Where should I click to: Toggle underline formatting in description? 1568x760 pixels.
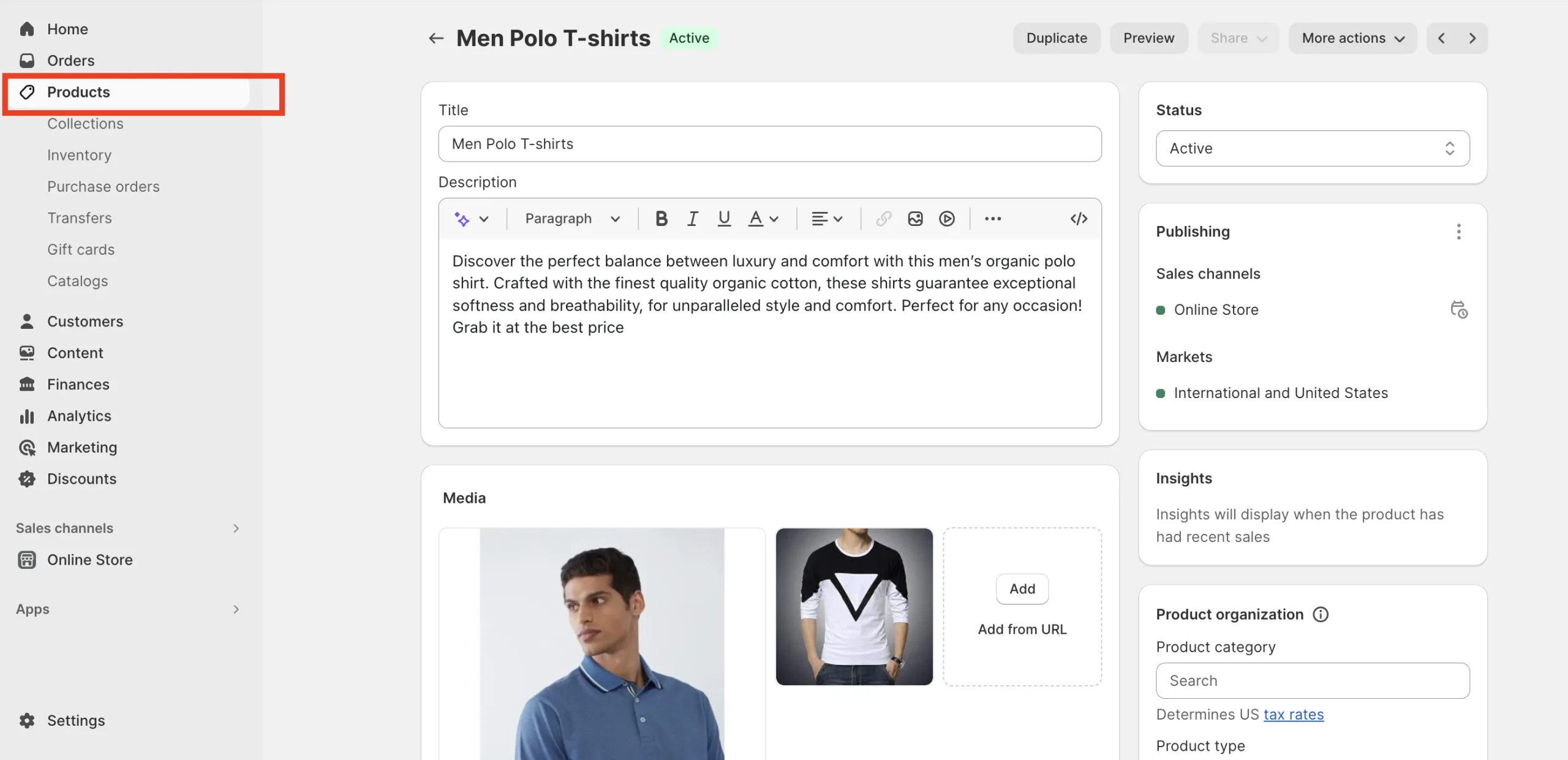pyautogui.click(x=724, y=219)
